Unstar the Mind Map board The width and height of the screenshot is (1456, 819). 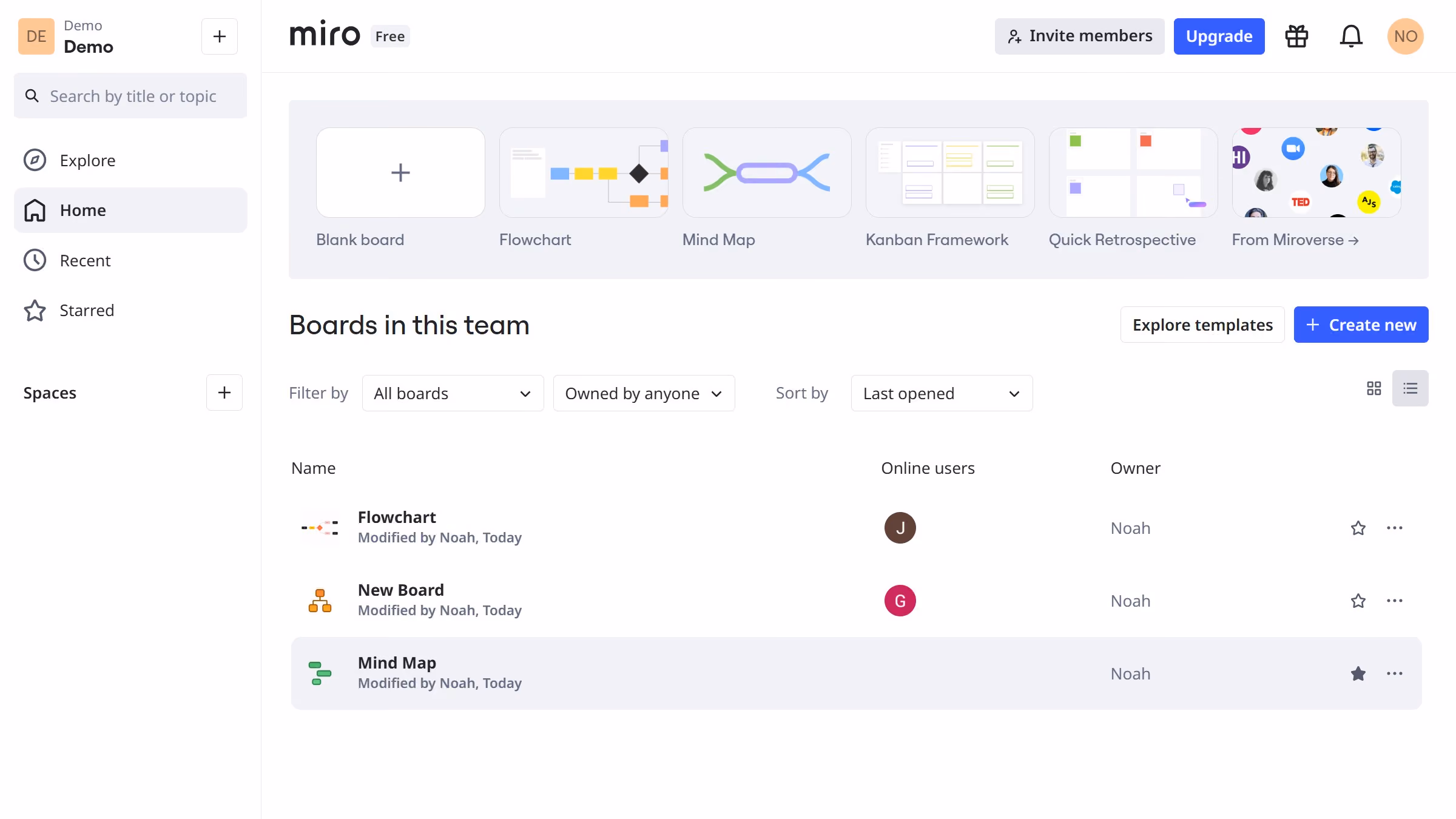pyautogui.click(x=1358, y=673)
